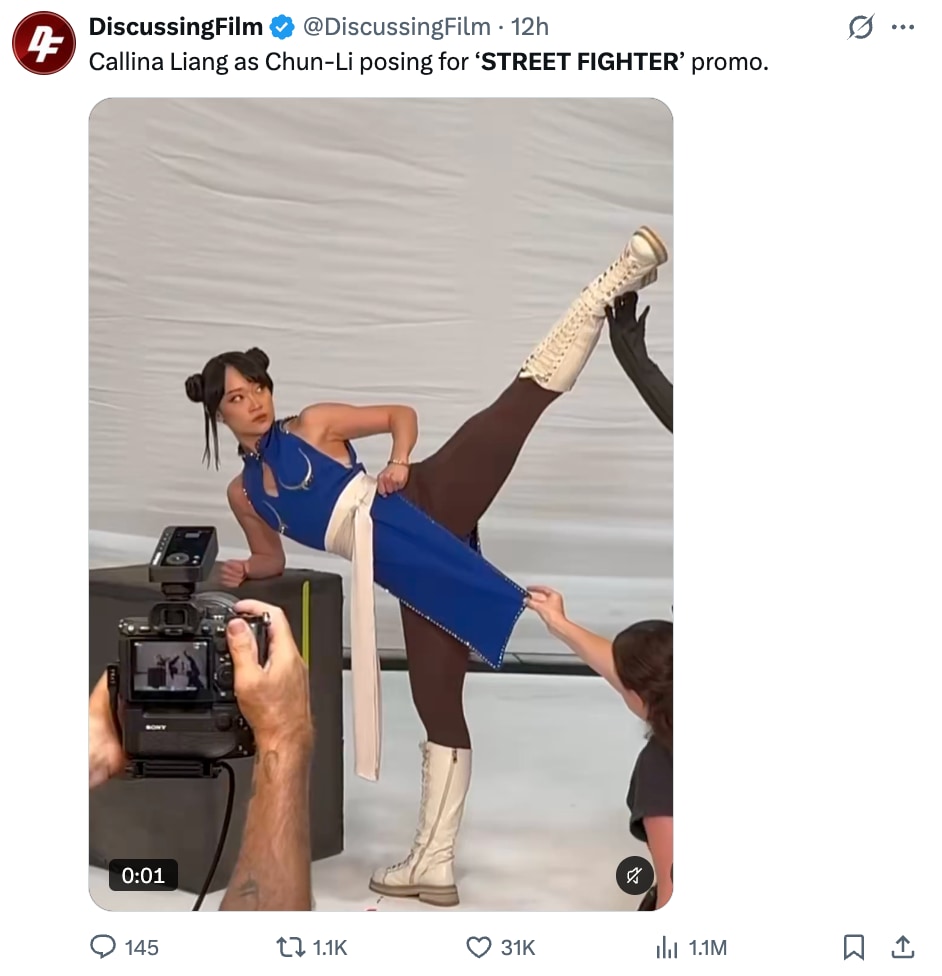Unmute the video with speaker icon

634,876
